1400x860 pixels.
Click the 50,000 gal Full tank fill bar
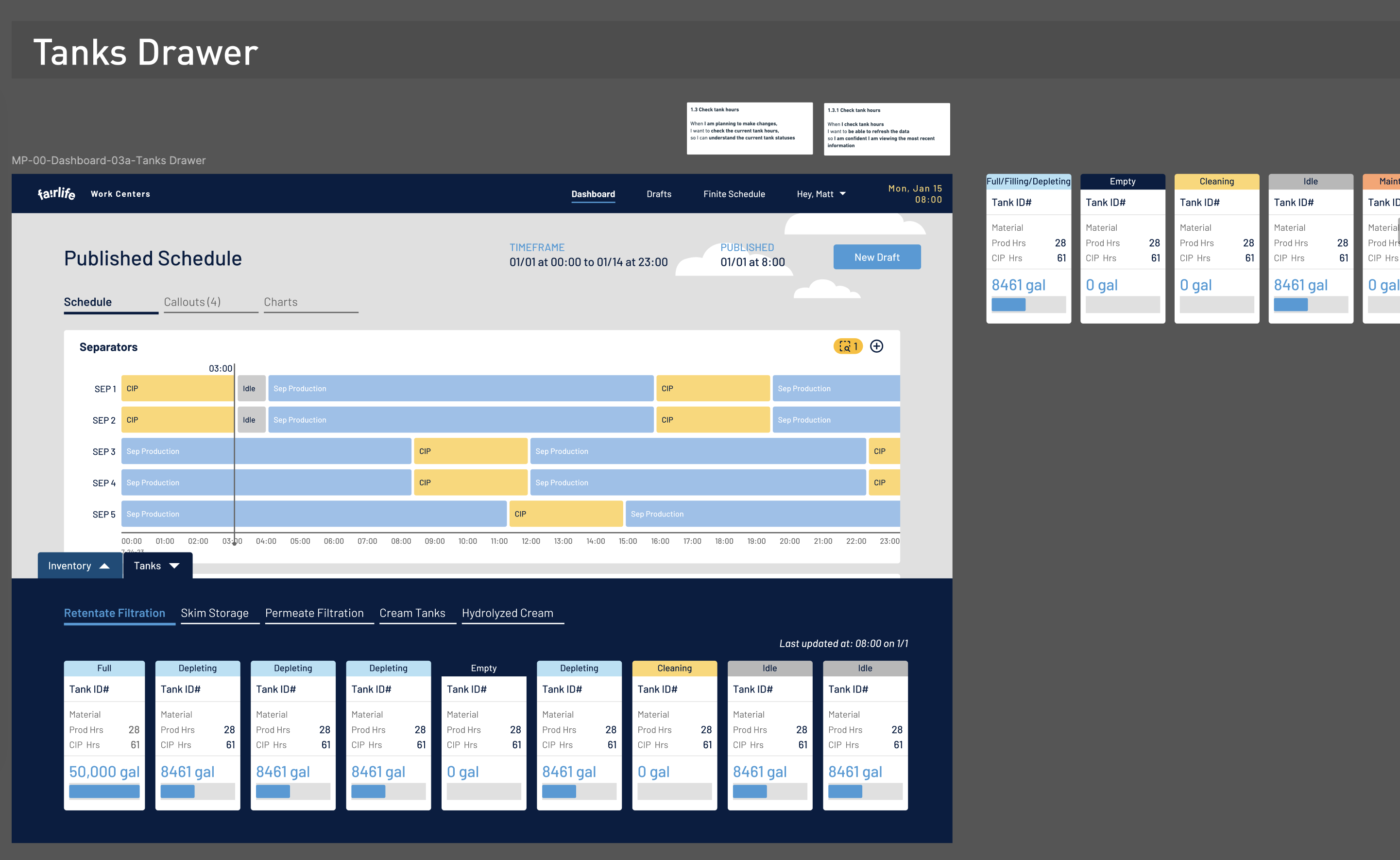point(104,791)
